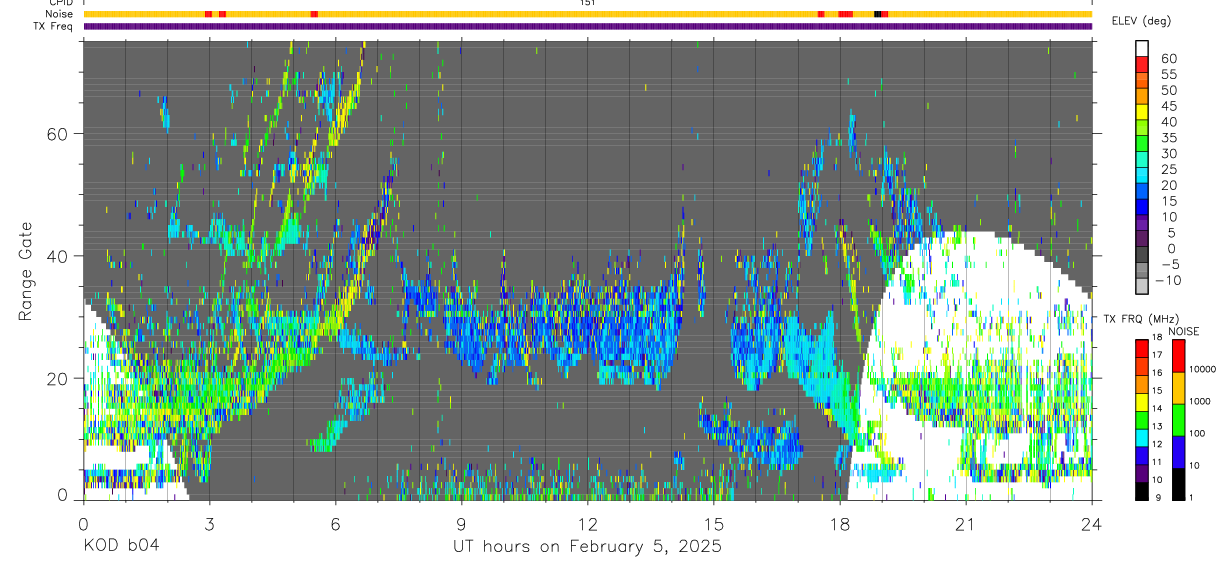This screenshot has height=567, width=1228.
Task: Click the '40' tick label on the Range Gate axis
Action: 57,256
